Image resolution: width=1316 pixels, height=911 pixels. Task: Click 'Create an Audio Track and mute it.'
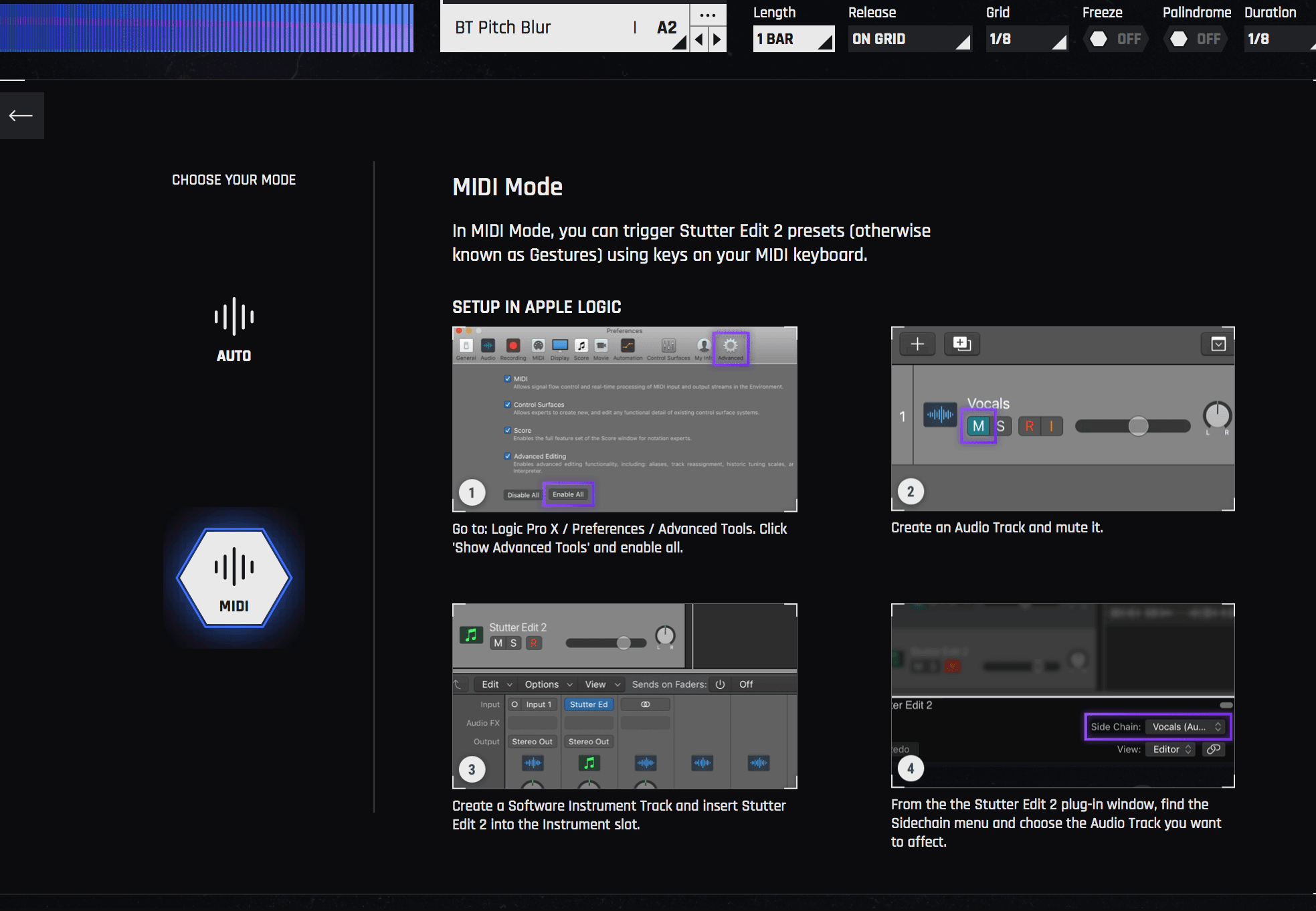pos(997,528)
